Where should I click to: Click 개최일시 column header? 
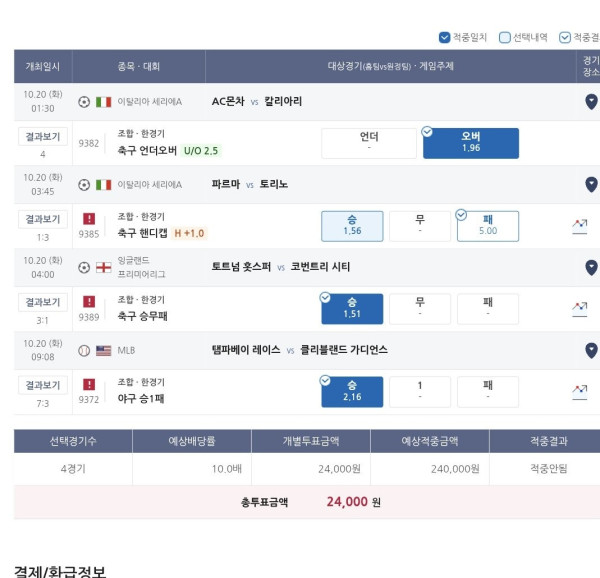click(43, 67)
